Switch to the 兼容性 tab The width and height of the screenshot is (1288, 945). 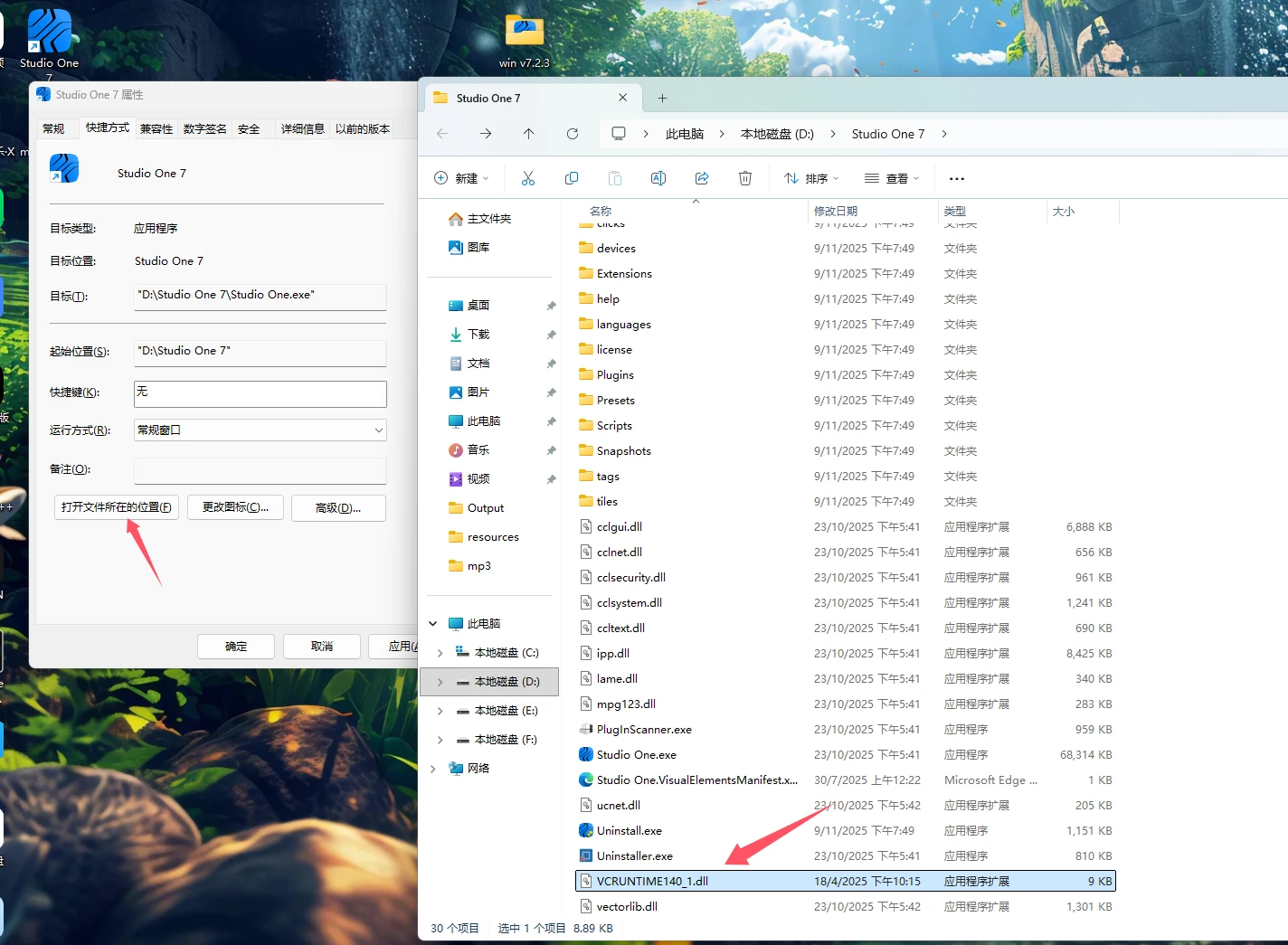156,129
